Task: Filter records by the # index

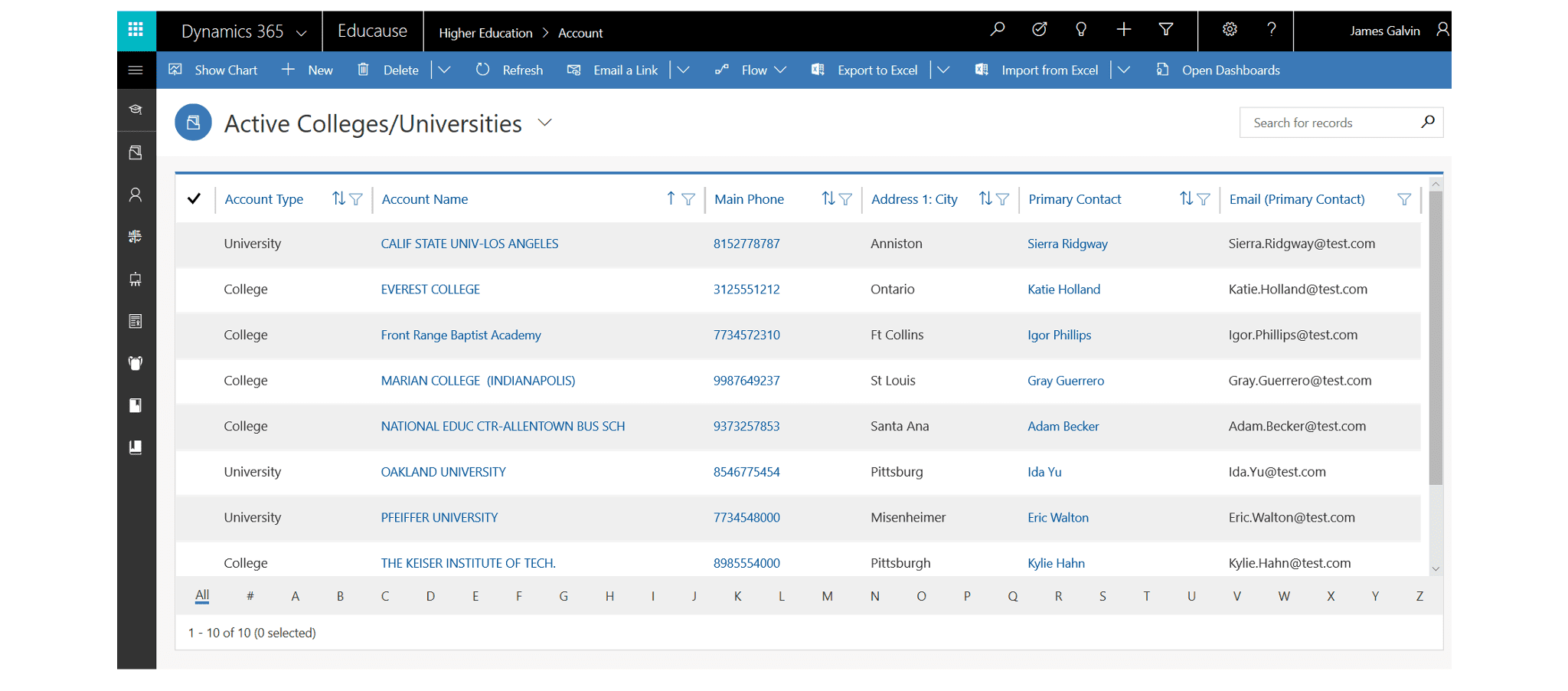Action: pos(250,596)
